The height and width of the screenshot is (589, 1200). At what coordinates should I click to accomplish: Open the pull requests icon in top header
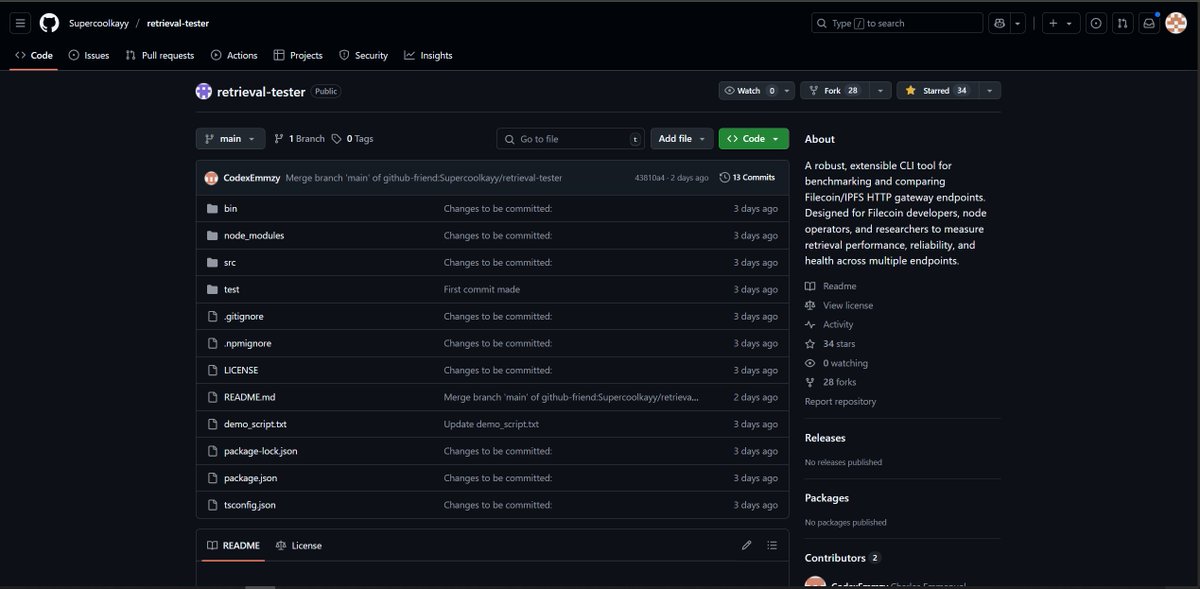tap(1124, 23)
